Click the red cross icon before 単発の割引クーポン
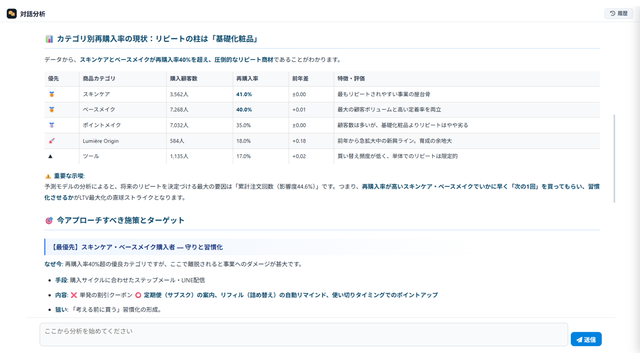Image resolution: width=640 pixels, height=360 pixels. [74, 295]
